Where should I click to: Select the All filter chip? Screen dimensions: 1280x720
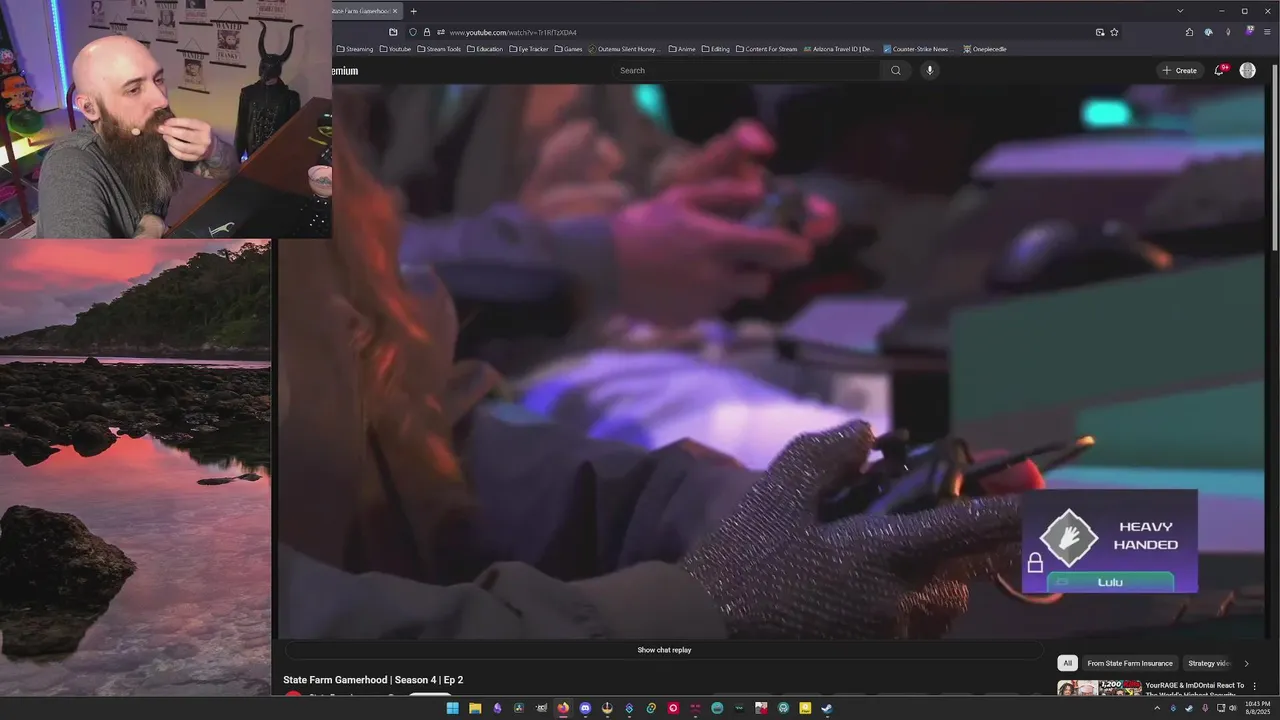point(1068,663)
